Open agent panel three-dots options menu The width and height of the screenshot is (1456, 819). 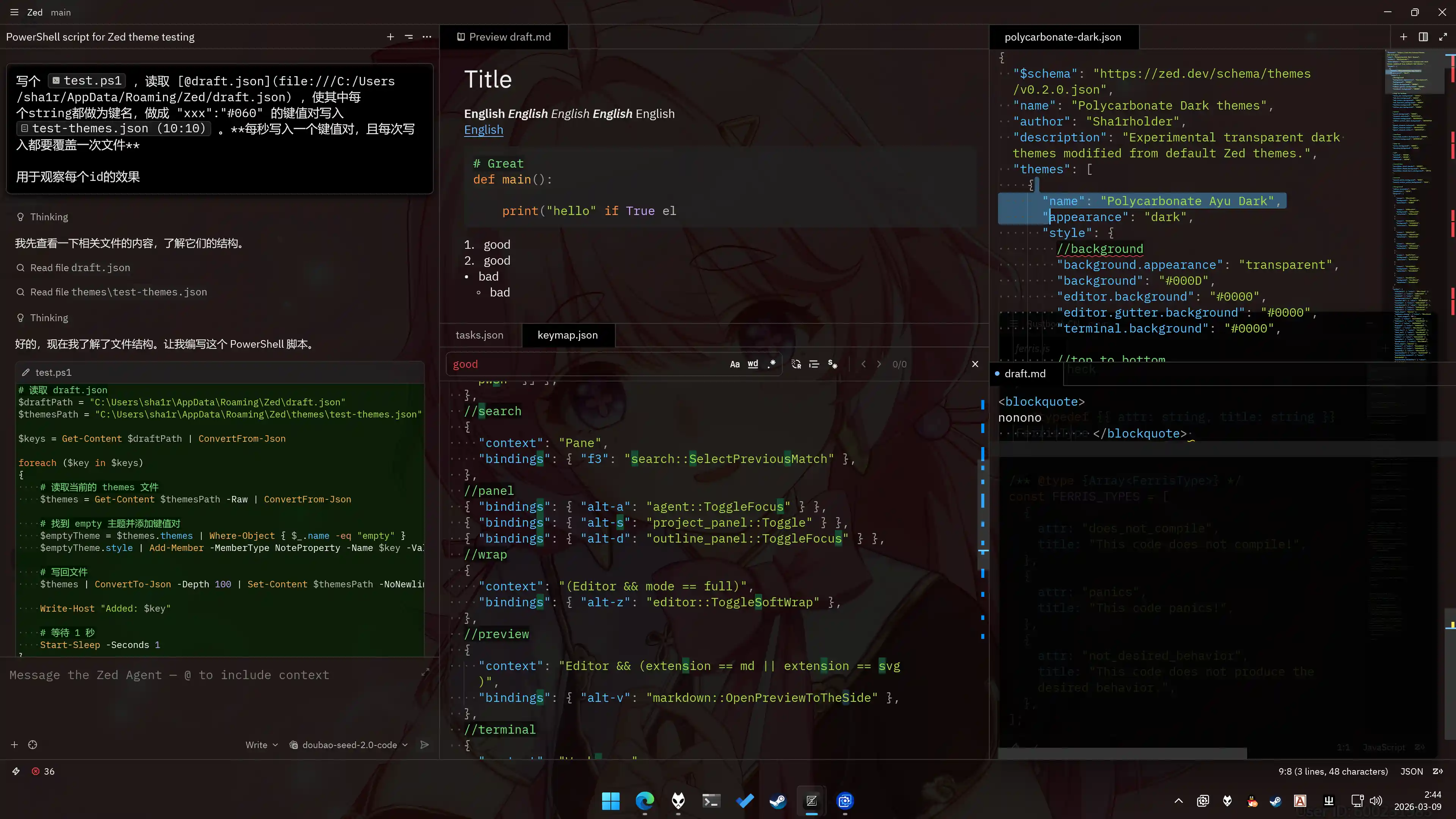click(x=427, y=37)
